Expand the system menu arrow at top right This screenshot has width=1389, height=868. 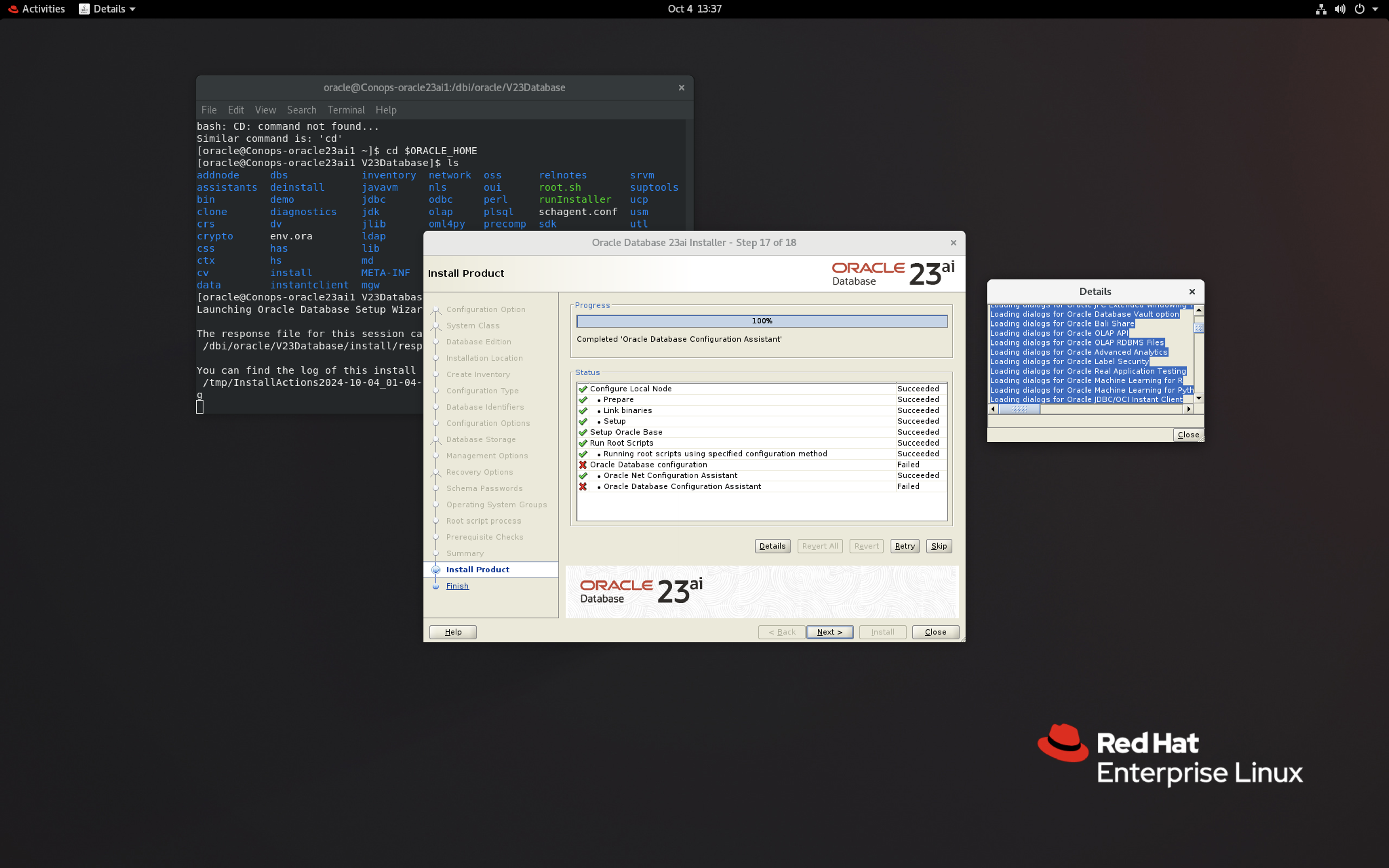pyautogui.click(x=1375, y=9)
